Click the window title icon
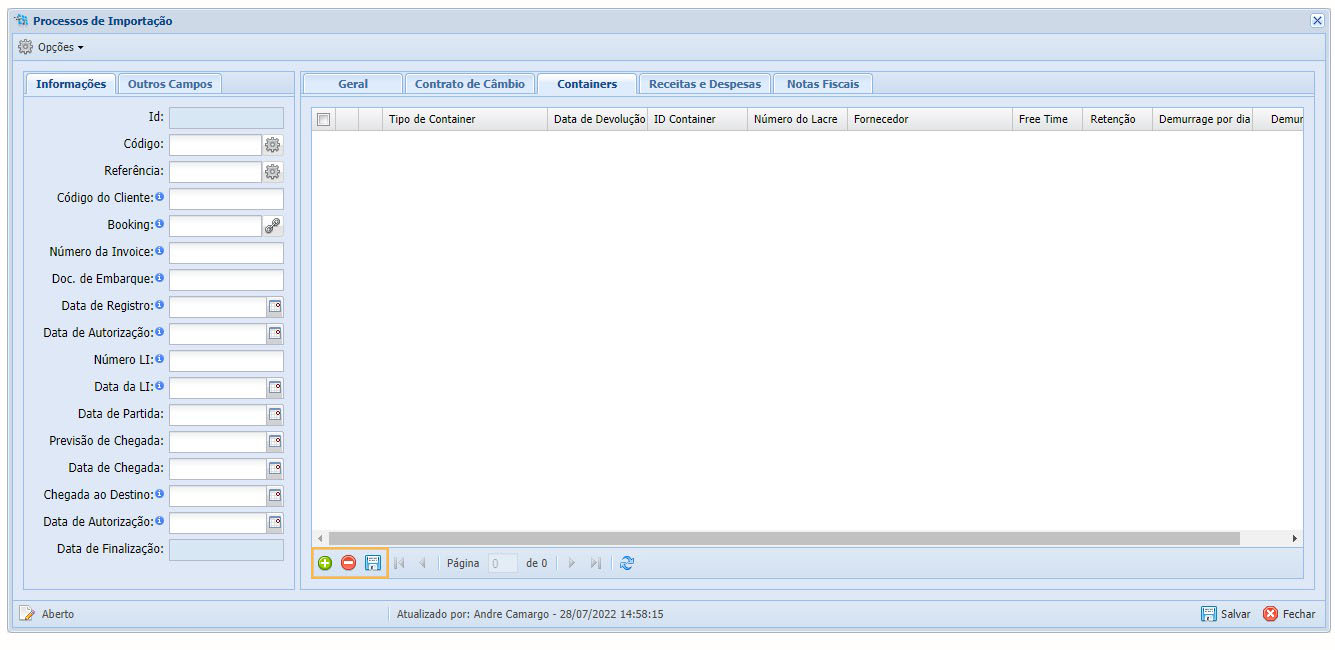1335x650 pixels. tap(21, 20)
